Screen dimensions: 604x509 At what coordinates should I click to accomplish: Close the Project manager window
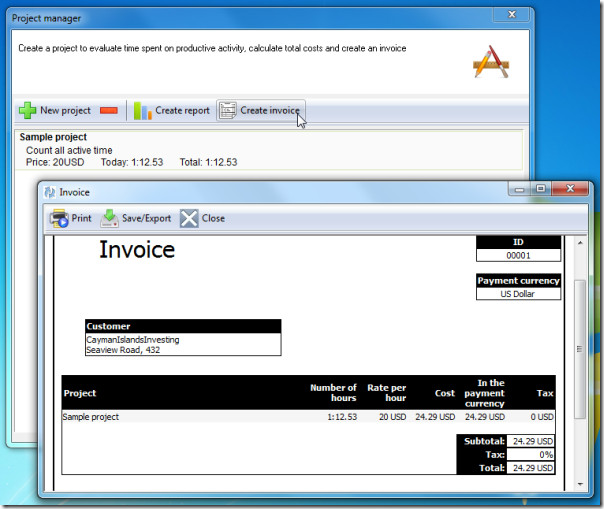[x=512, y=15]
